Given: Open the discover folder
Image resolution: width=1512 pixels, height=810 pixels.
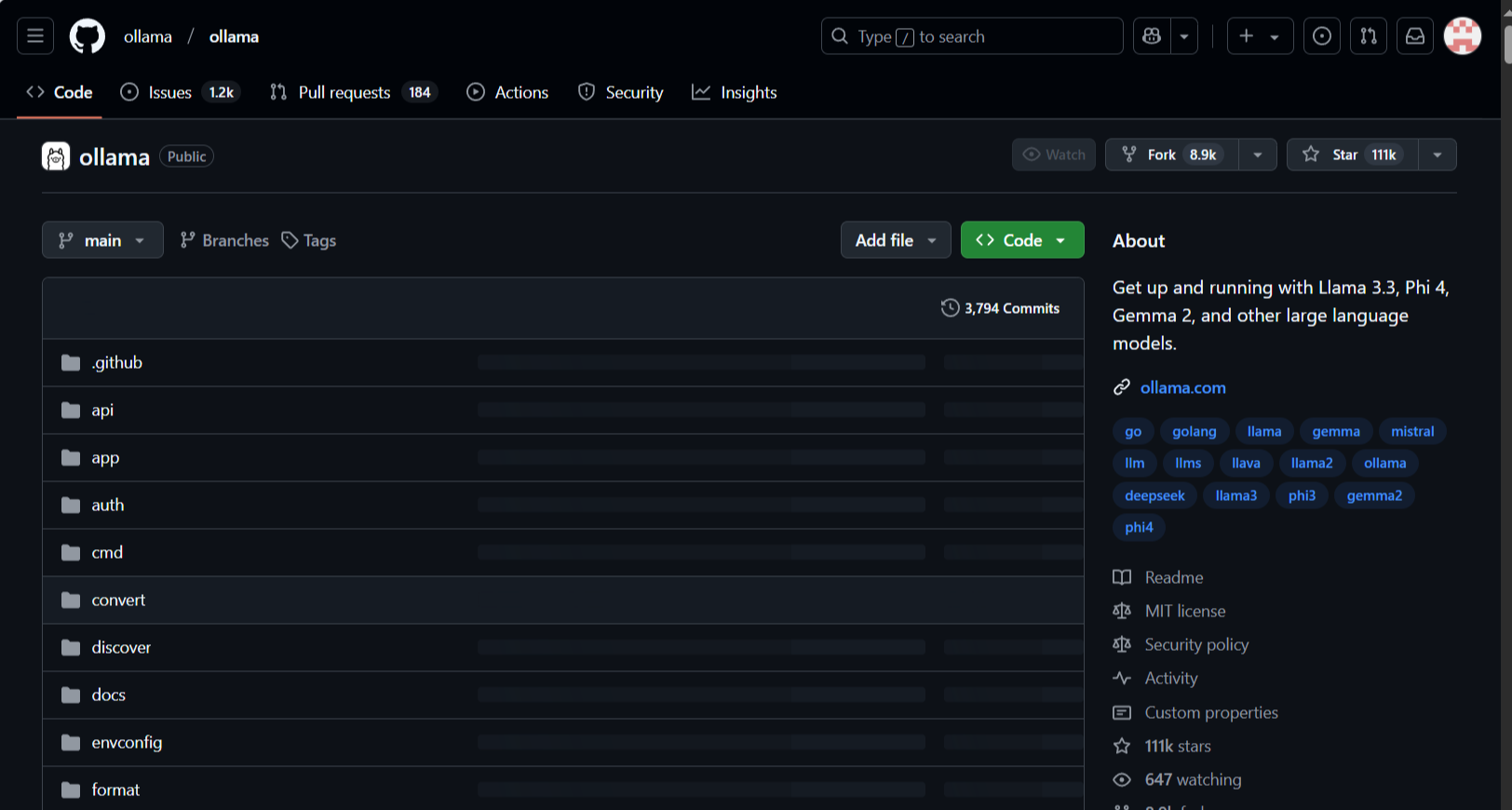Looking at the screenshot, I should (x=121, y=647).
